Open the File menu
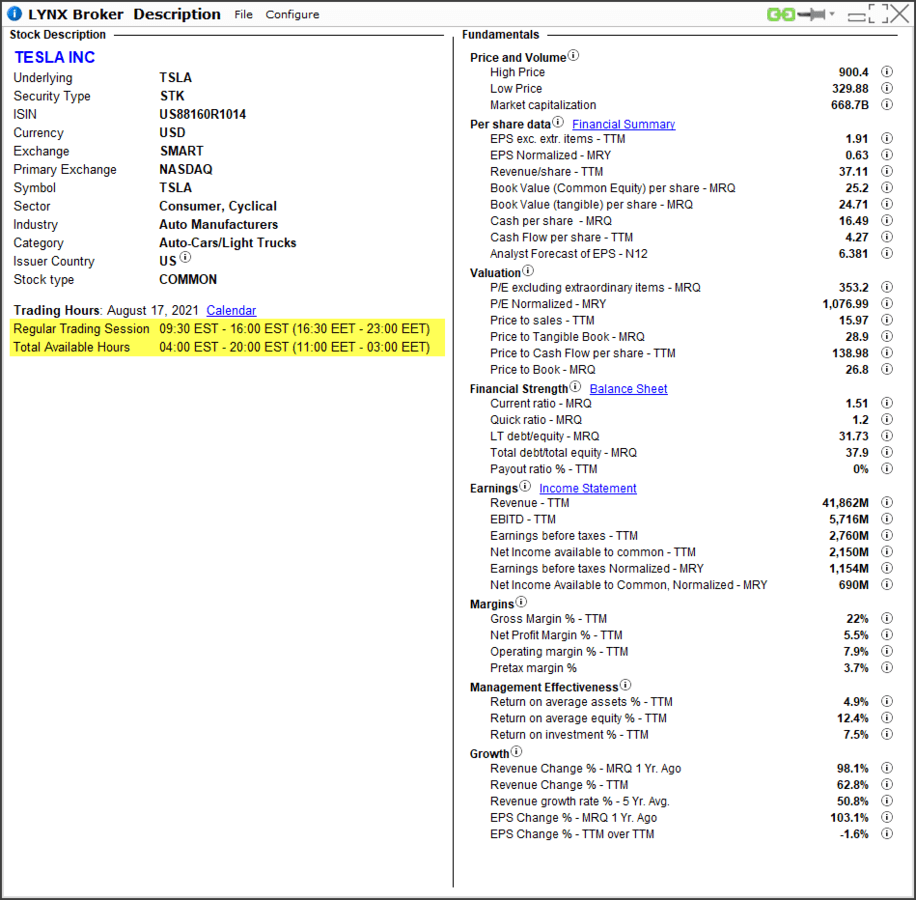The image size is (916, 900). pos(243,15)
